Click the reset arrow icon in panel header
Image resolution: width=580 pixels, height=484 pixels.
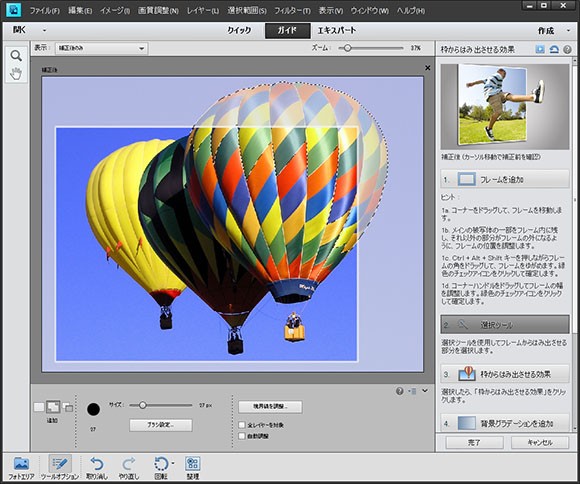(554, 49)
